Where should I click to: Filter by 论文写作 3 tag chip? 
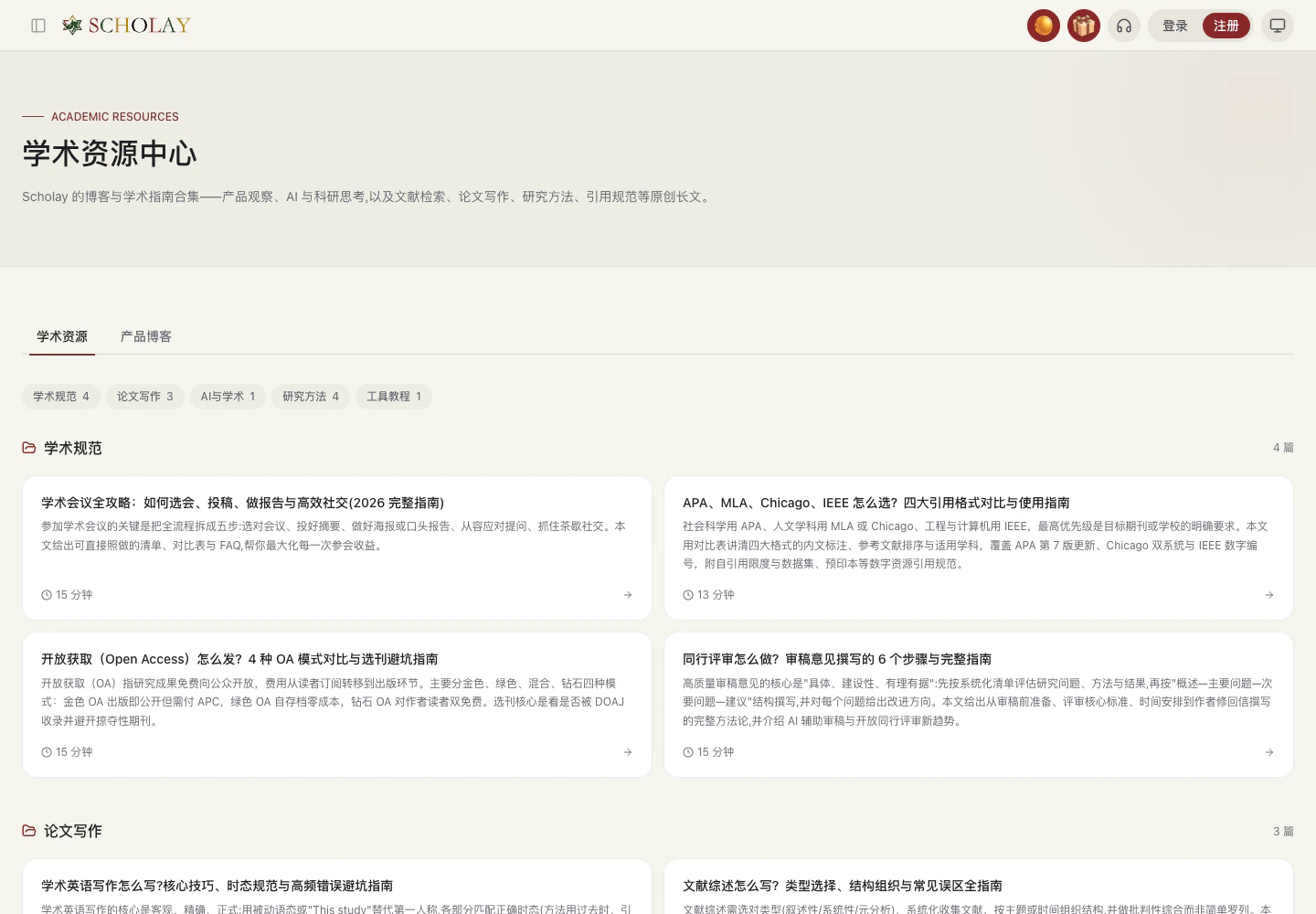coord(145,397)
